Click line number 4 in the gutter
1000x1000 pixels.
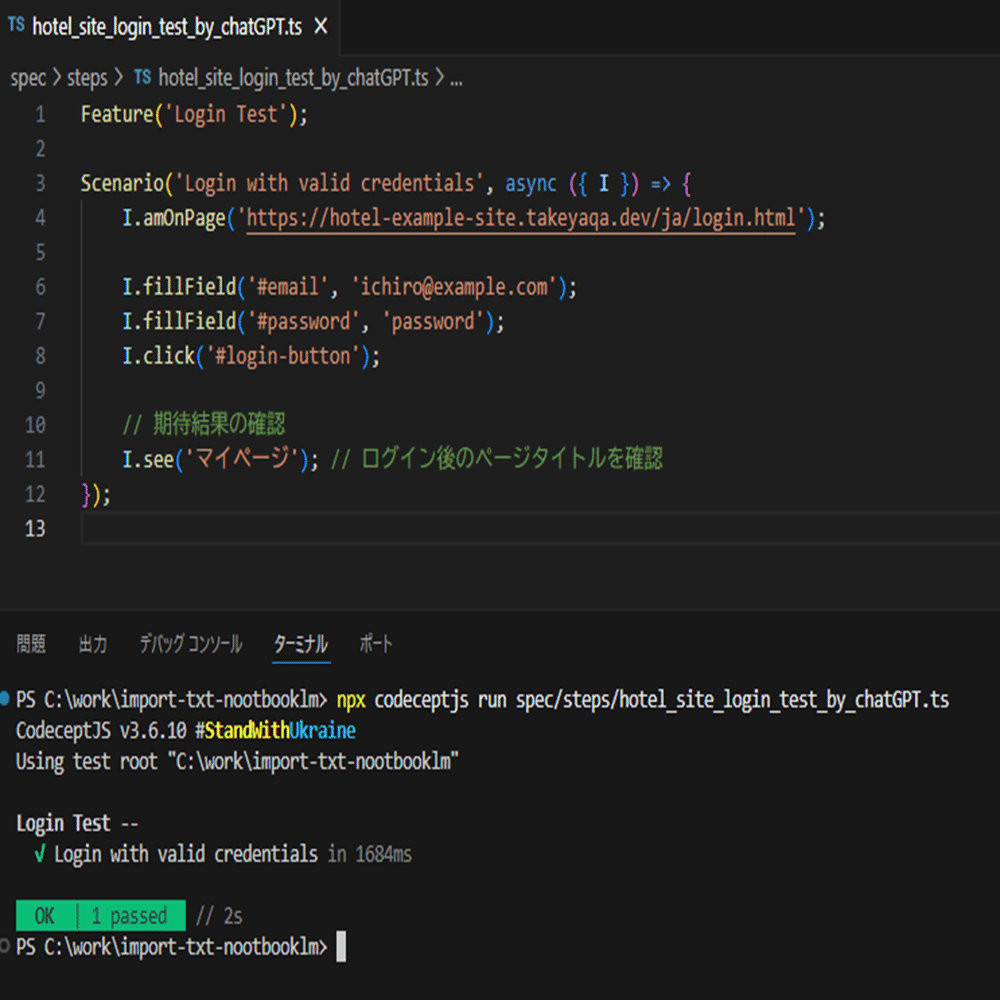pyautogui.click(x=40, y=218)
